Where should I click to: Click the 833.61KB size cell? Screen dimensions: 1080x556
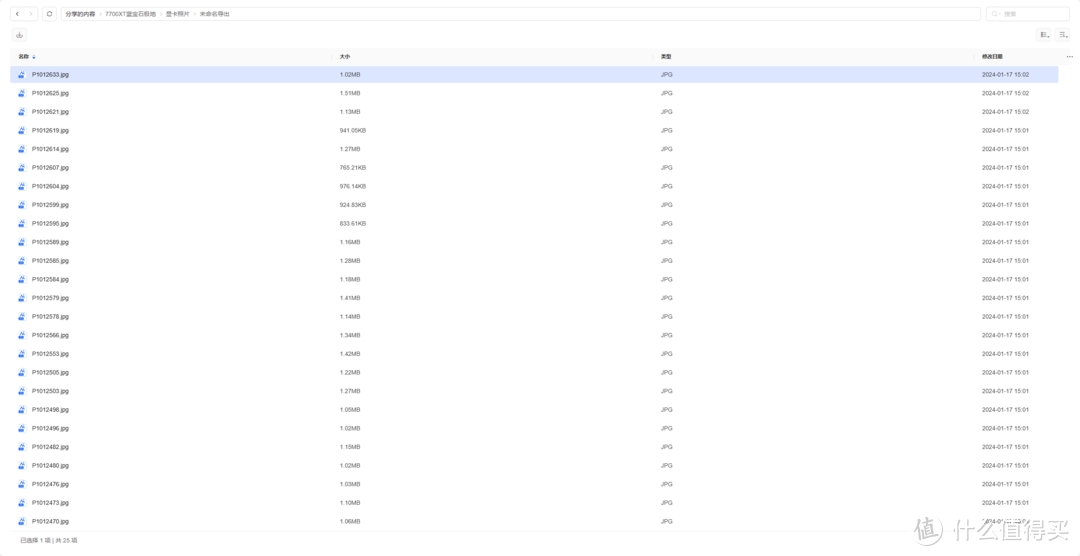point(353,223)
